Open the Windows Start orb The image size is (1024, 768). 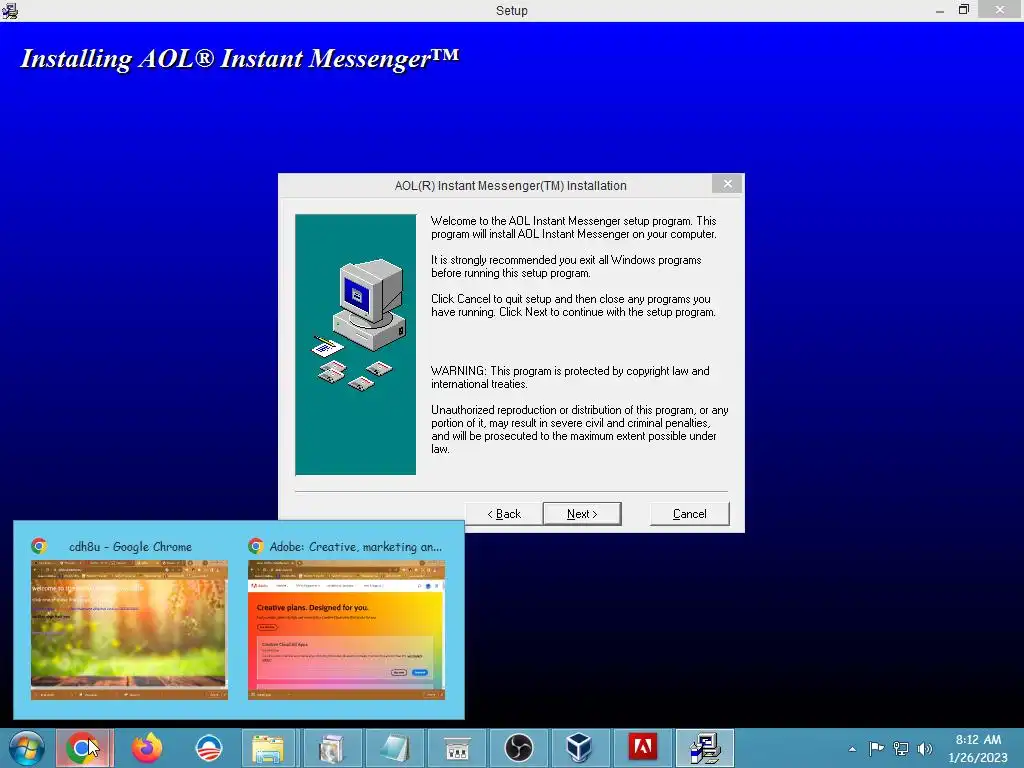26,748
